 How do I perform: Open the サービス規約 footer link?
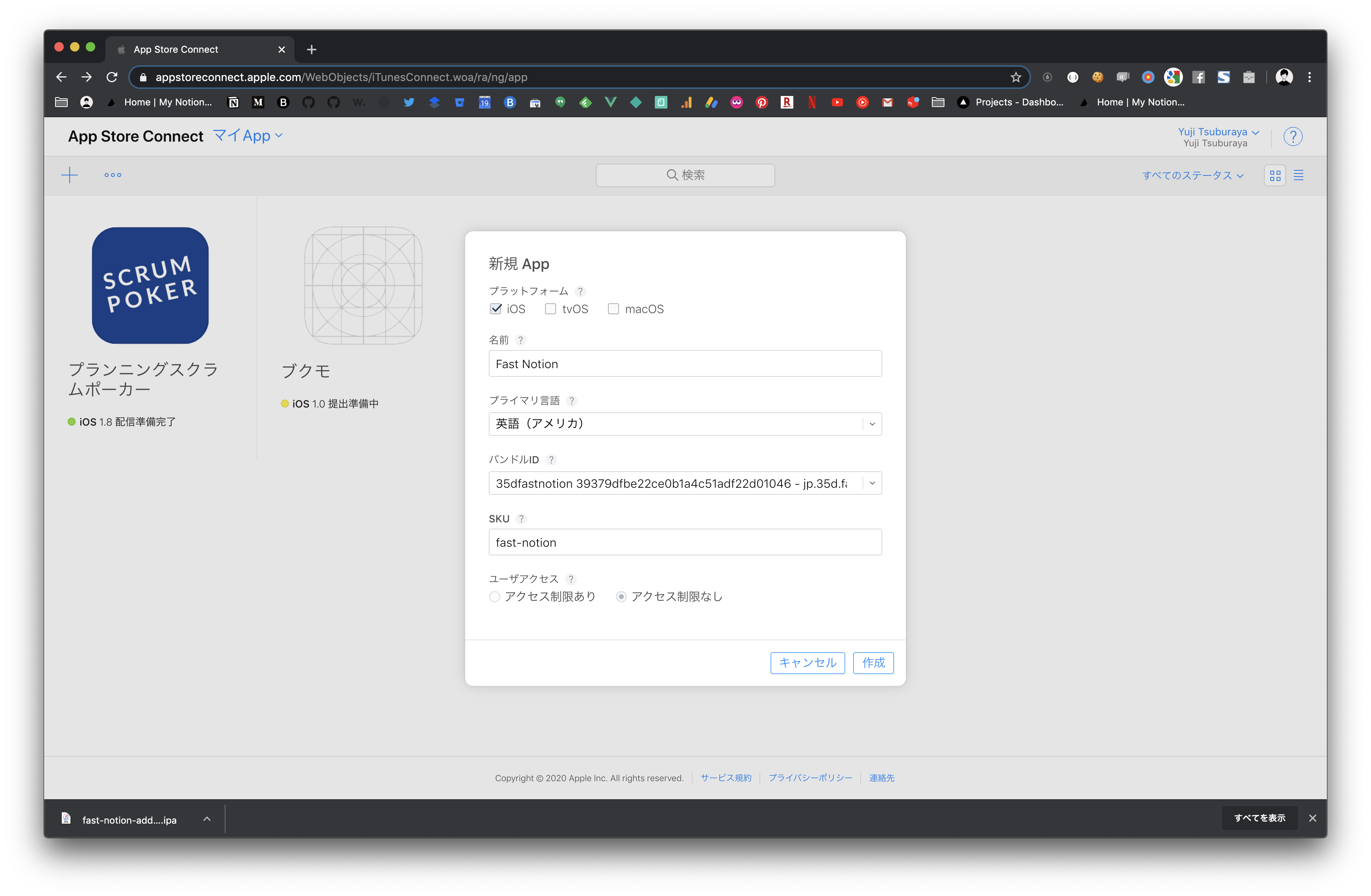click(x=726, y=778)
